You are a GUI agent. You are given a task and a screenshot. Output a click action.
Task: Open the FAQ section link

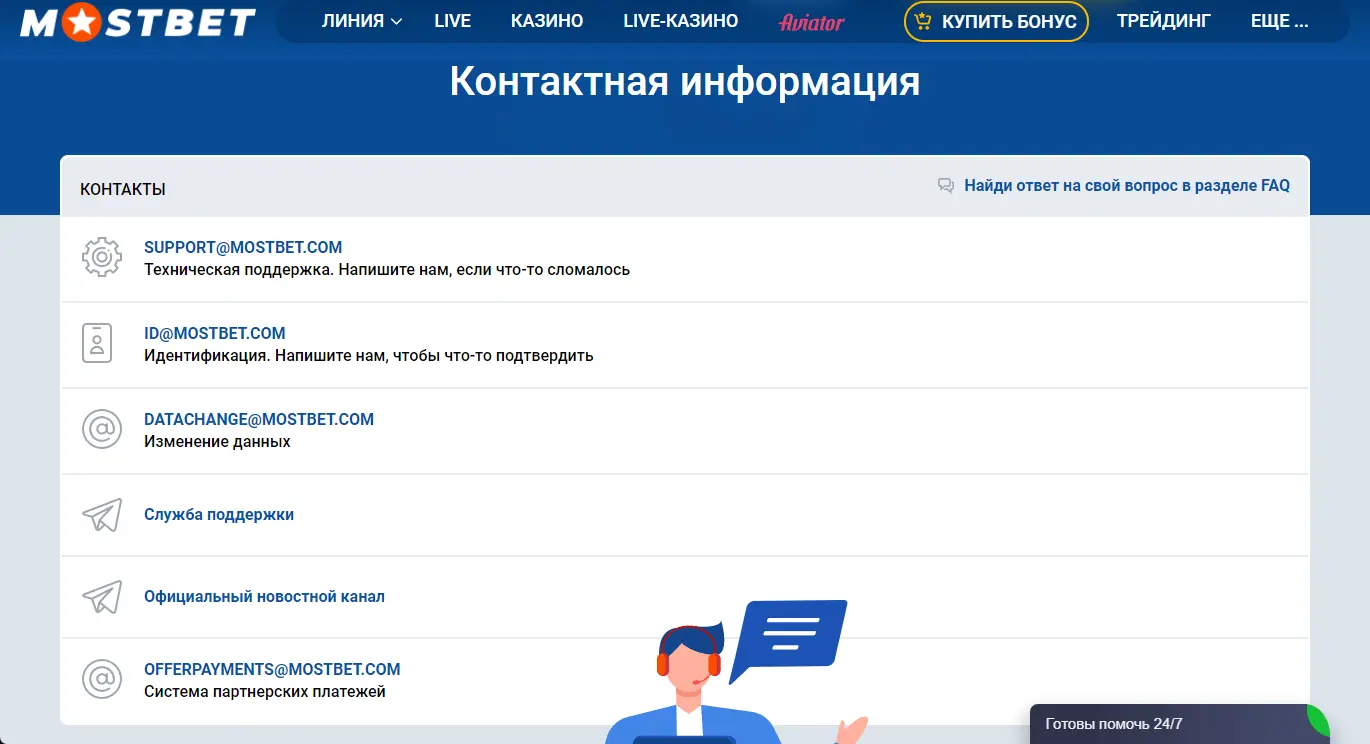pos(1127,185)
